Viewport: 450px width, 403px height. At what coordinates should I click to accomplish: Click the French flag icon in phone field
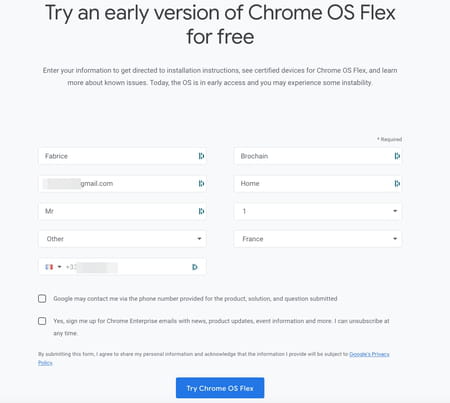coord(49,267)
